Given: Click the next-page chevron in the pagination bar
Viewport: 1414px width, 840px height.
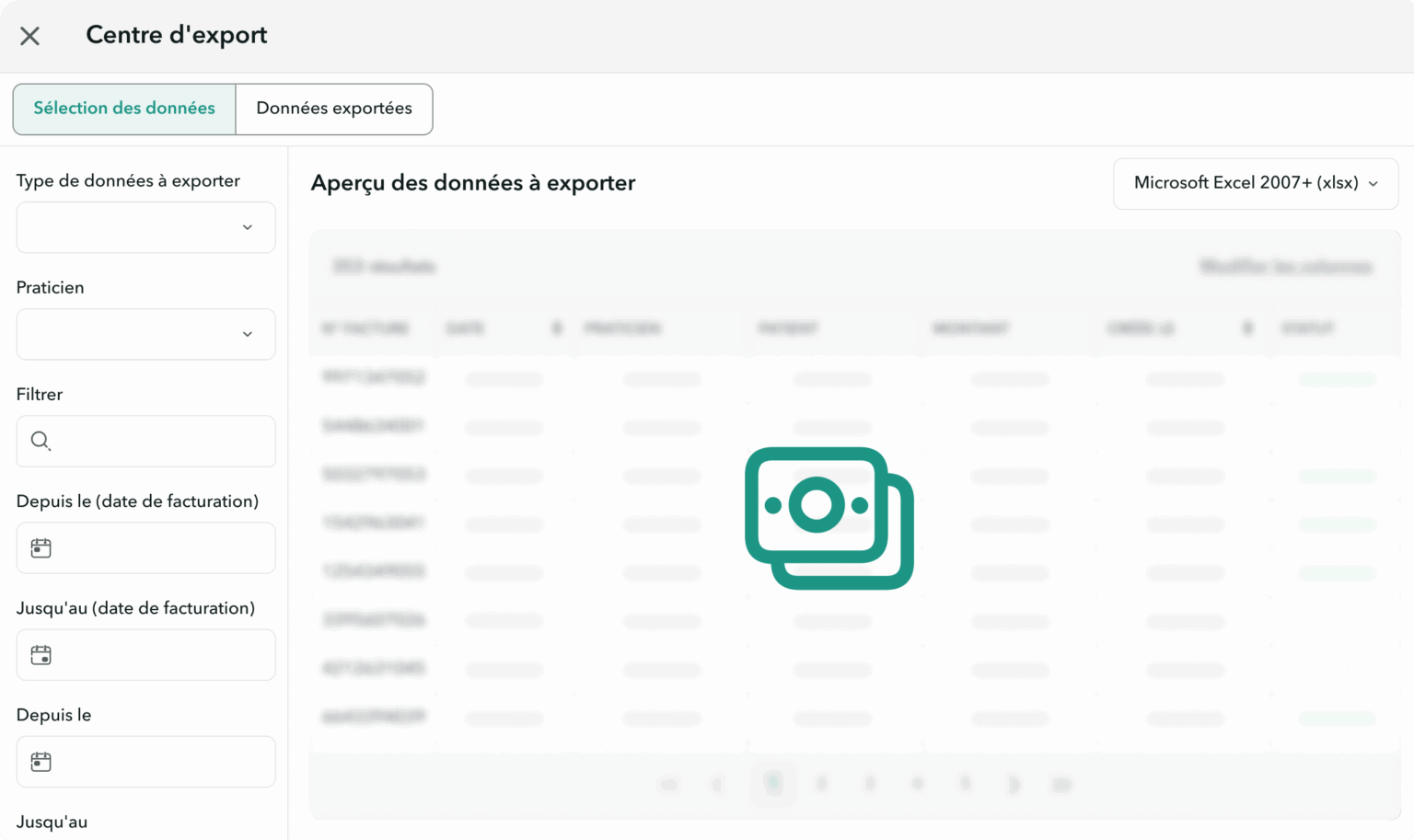Looking at the screenshot, I should coord(1014,784).
